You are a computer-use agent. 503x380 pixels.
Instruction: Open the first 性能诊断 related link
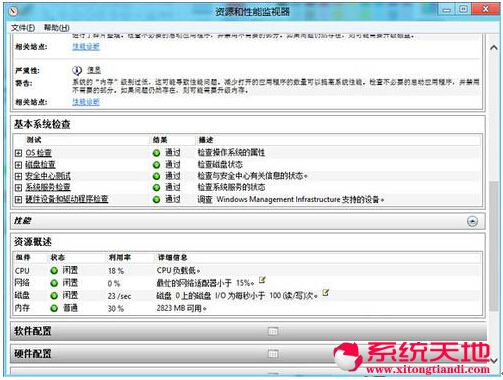click(86, 47)
